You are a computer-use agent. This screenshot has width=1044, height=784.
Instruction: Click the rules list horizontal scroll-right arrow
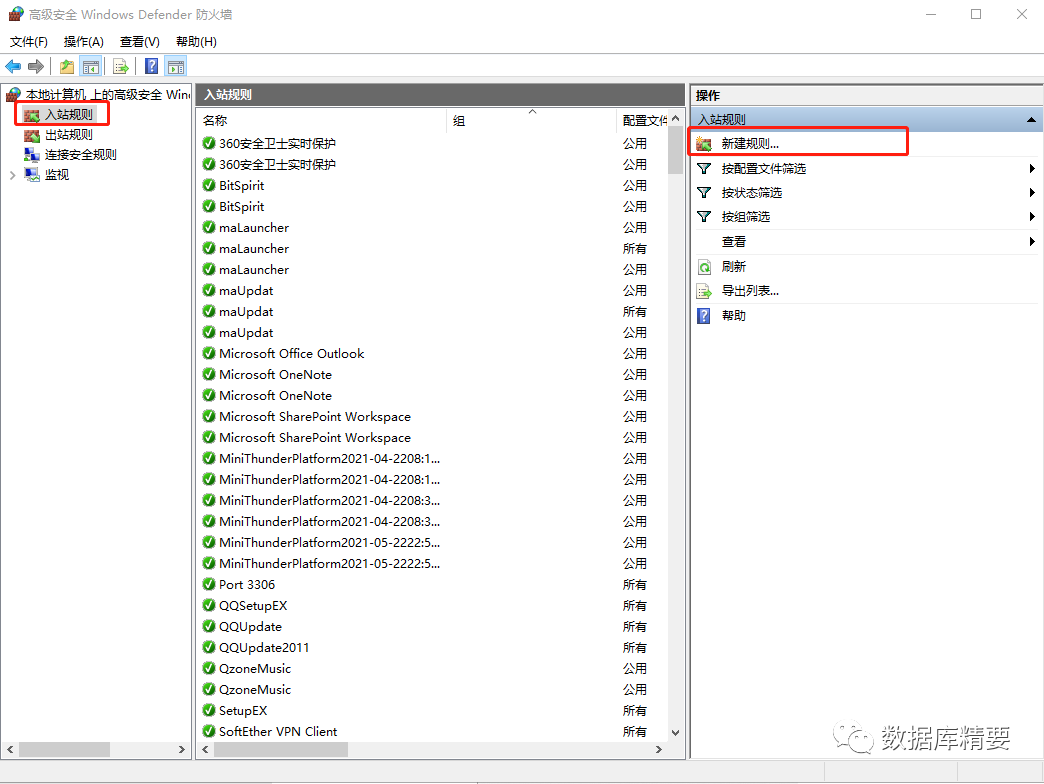[658, 749]
